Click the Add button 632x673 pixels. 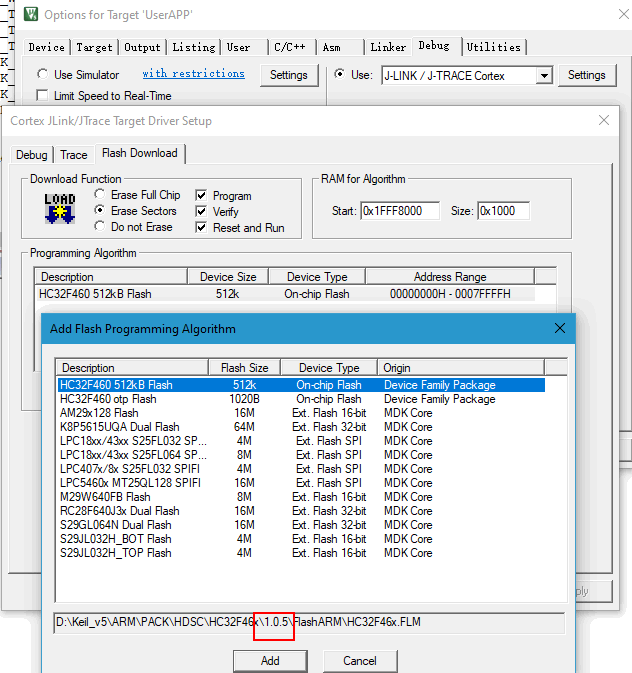(x=270, y=661)
